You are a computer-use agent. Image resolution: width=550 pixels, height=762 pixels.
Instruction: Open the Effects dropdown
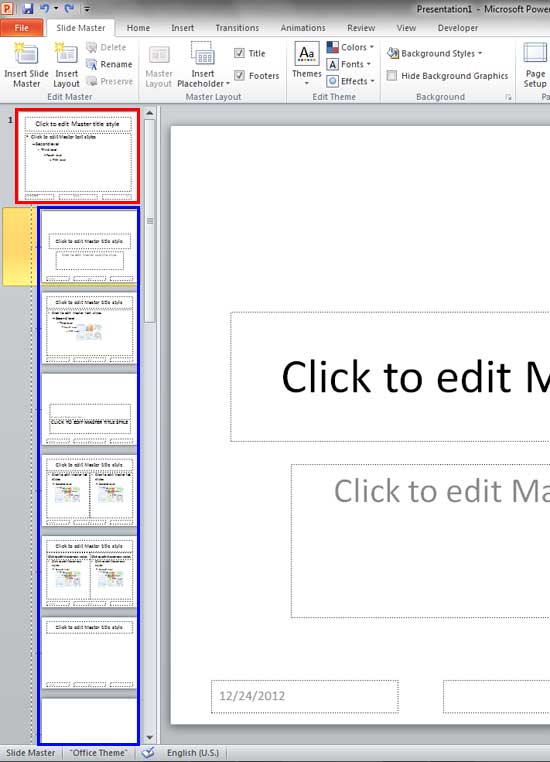(x=350, y=81)
